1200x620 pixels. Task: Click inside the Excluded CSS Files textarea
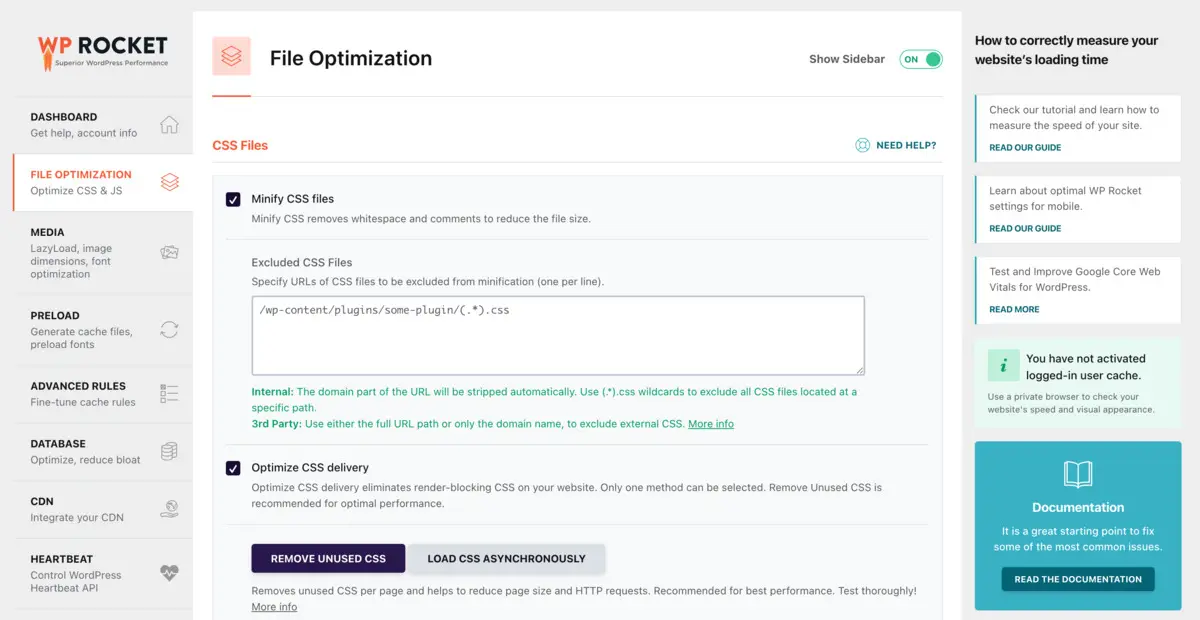pyautogui.click(x=558, y=335)
